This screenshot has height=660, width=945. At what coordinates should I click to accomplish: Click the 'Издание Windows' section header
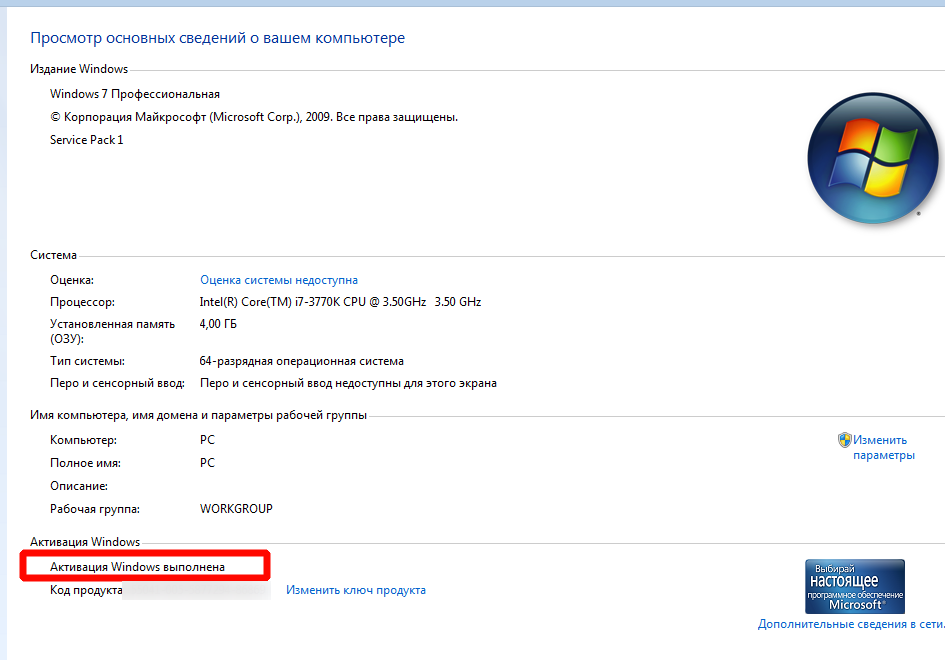pos(79,69)
